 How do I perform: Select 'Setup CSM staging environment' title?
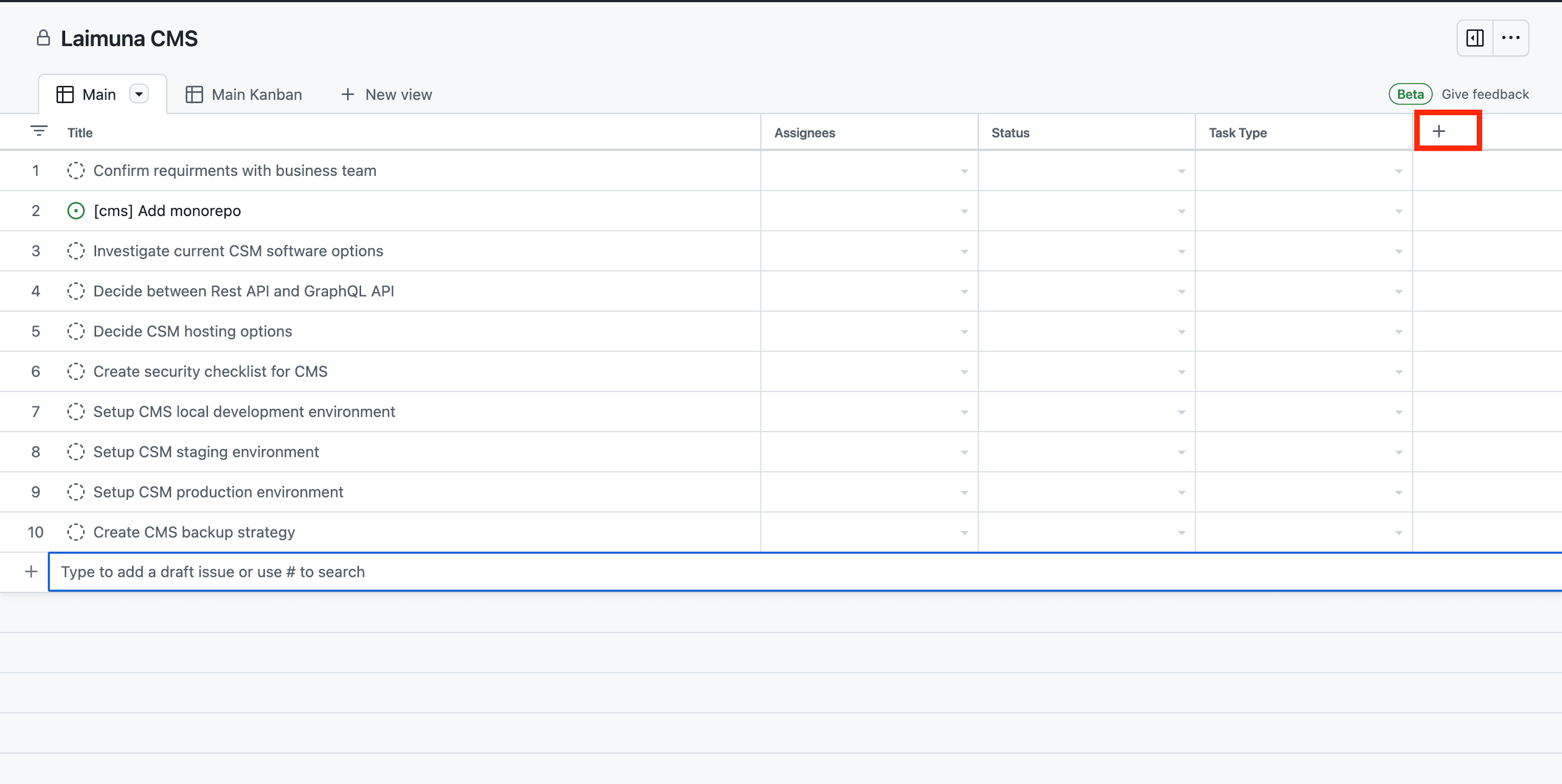click(206, 452)
